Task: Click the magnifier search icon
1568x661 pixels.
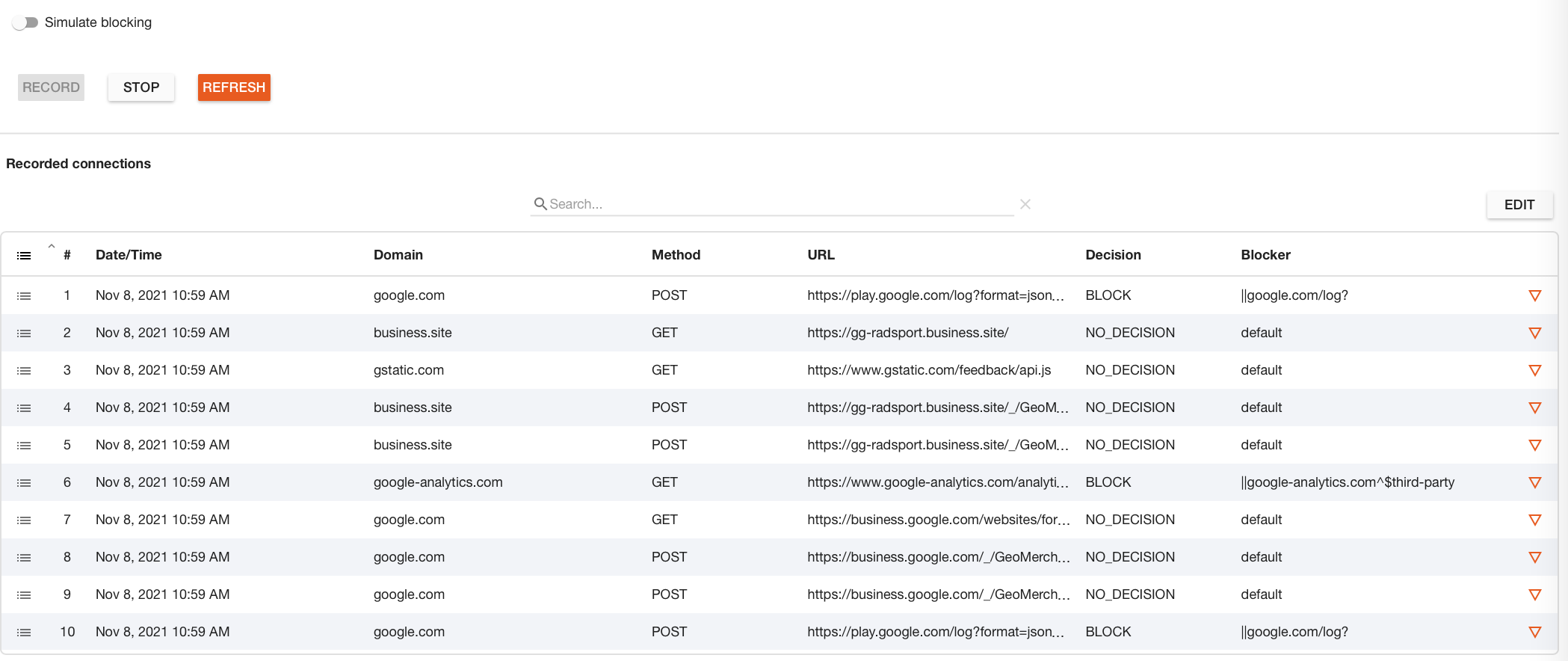Action: (x=540, y=203)
